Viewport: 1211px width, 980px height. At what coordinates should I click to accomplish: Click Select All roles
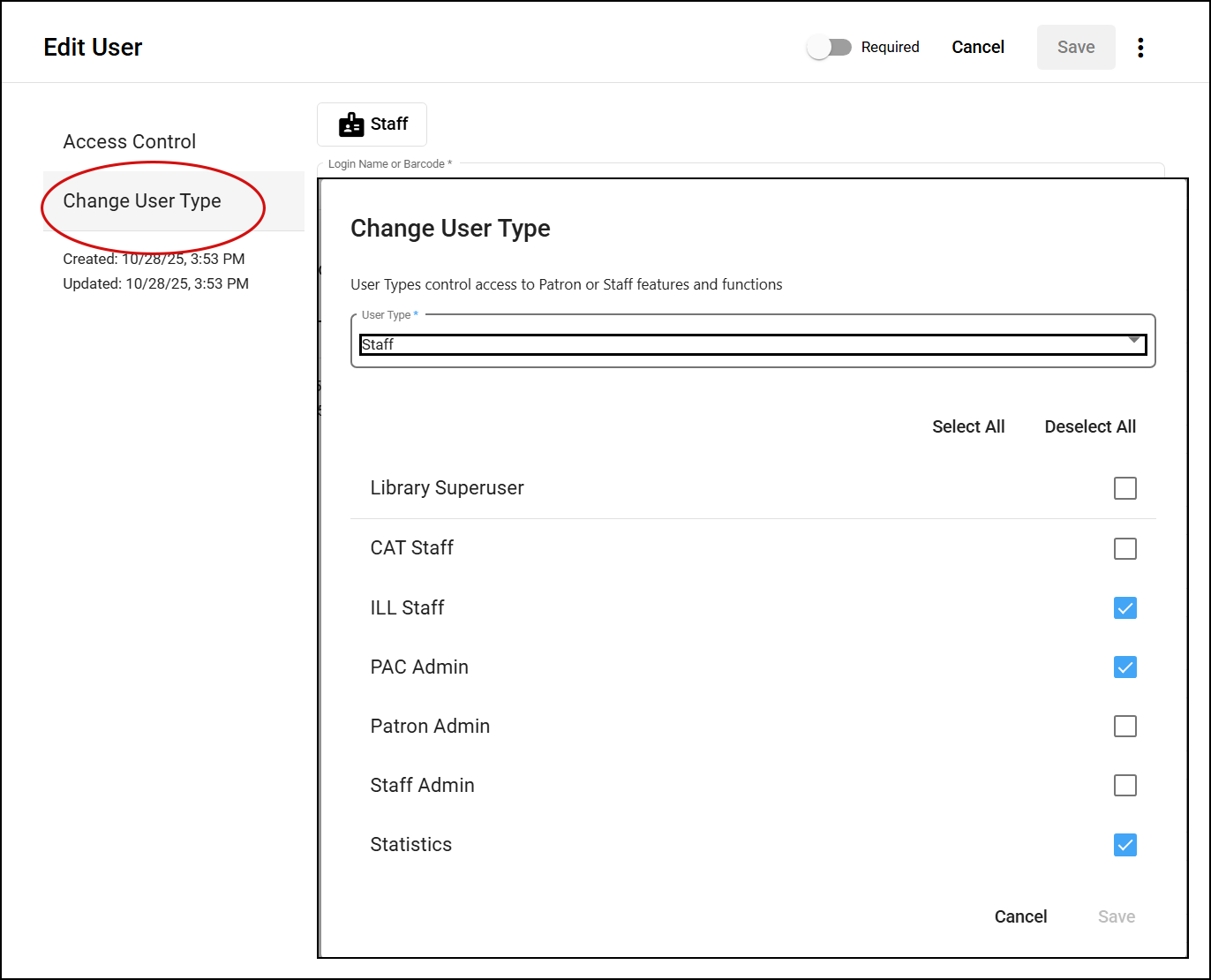[x=968, y=426]
